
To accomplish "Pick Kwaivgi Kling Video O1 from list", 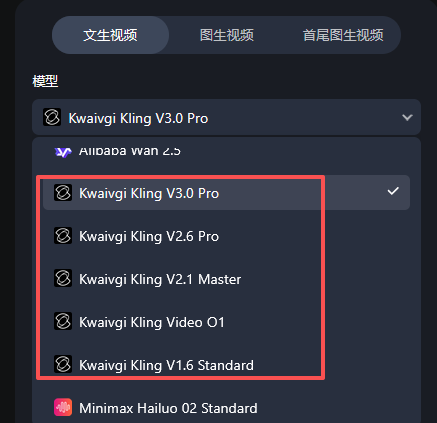I will point(226,322).
